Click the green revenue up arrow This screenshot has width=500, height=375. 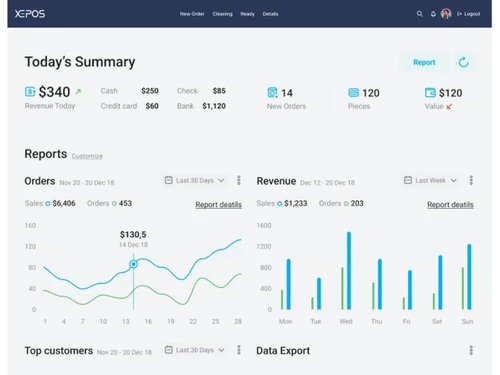[78, 91]
